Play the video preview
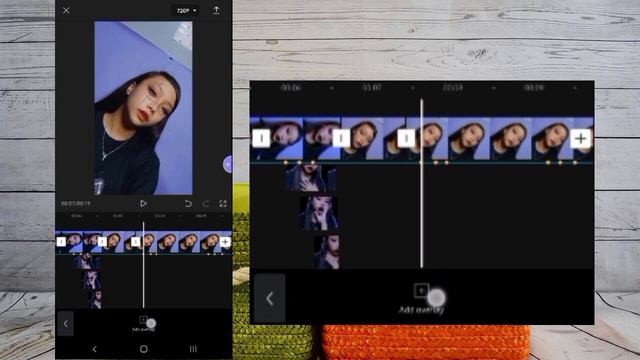This screenshot has height=360, width=640. 143,203
